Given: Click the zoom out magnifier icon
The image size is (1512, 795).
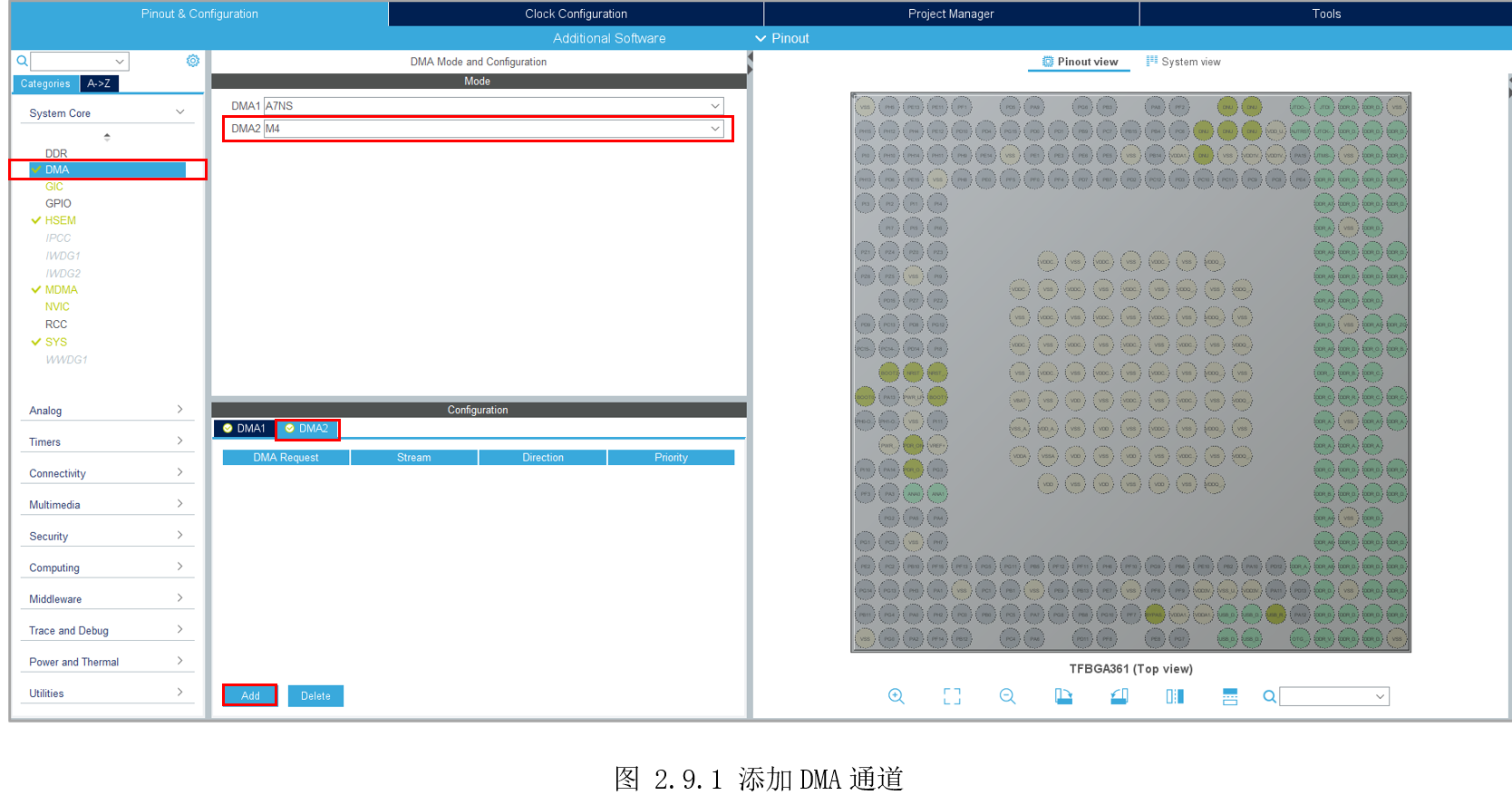Looking at the screenshot, I should click(1007, 696).
